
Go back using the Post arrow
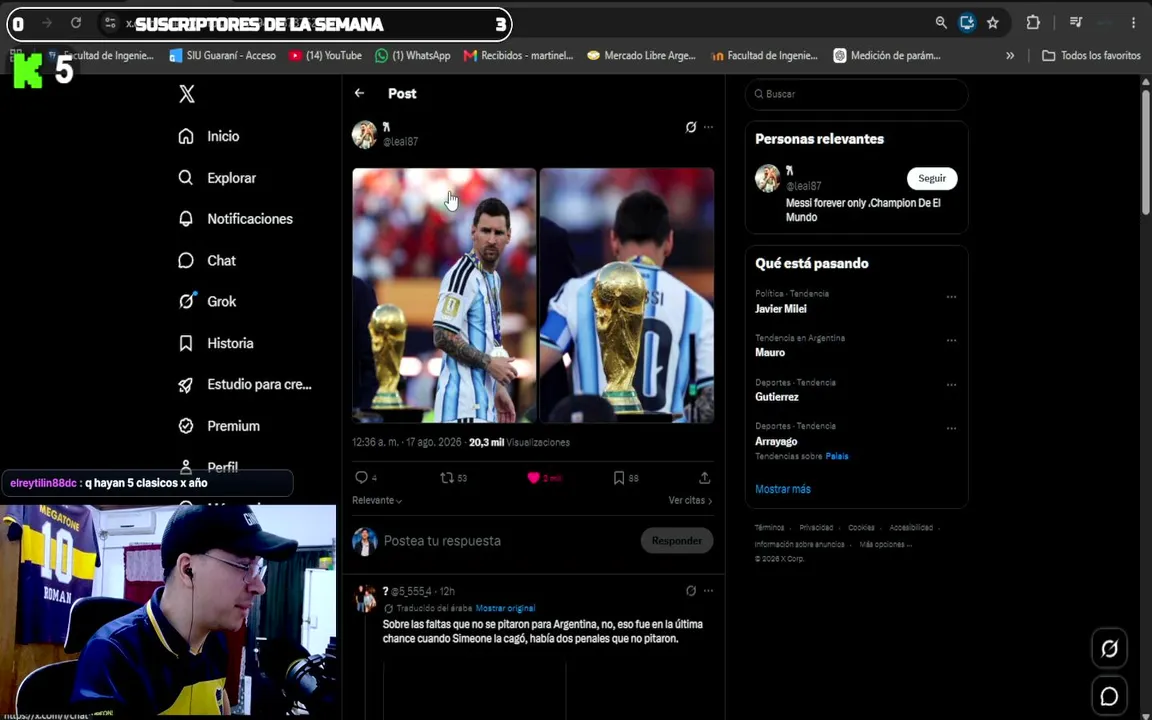359,93
